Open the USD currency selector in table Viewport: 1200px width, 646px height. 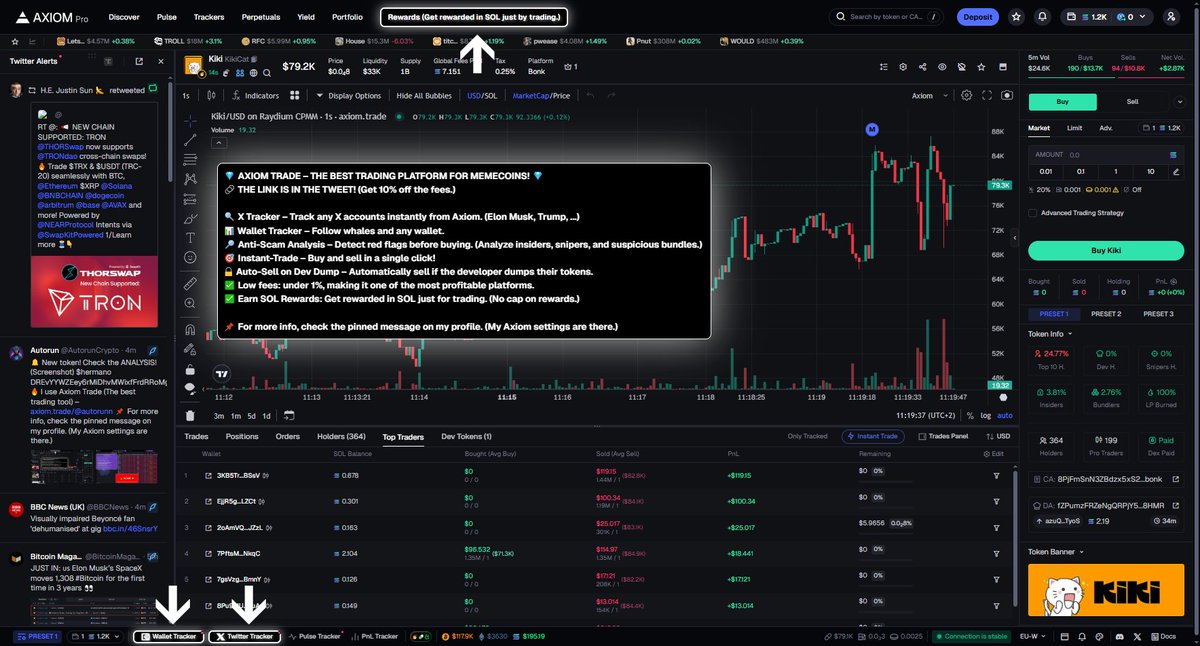click(997, 436)
